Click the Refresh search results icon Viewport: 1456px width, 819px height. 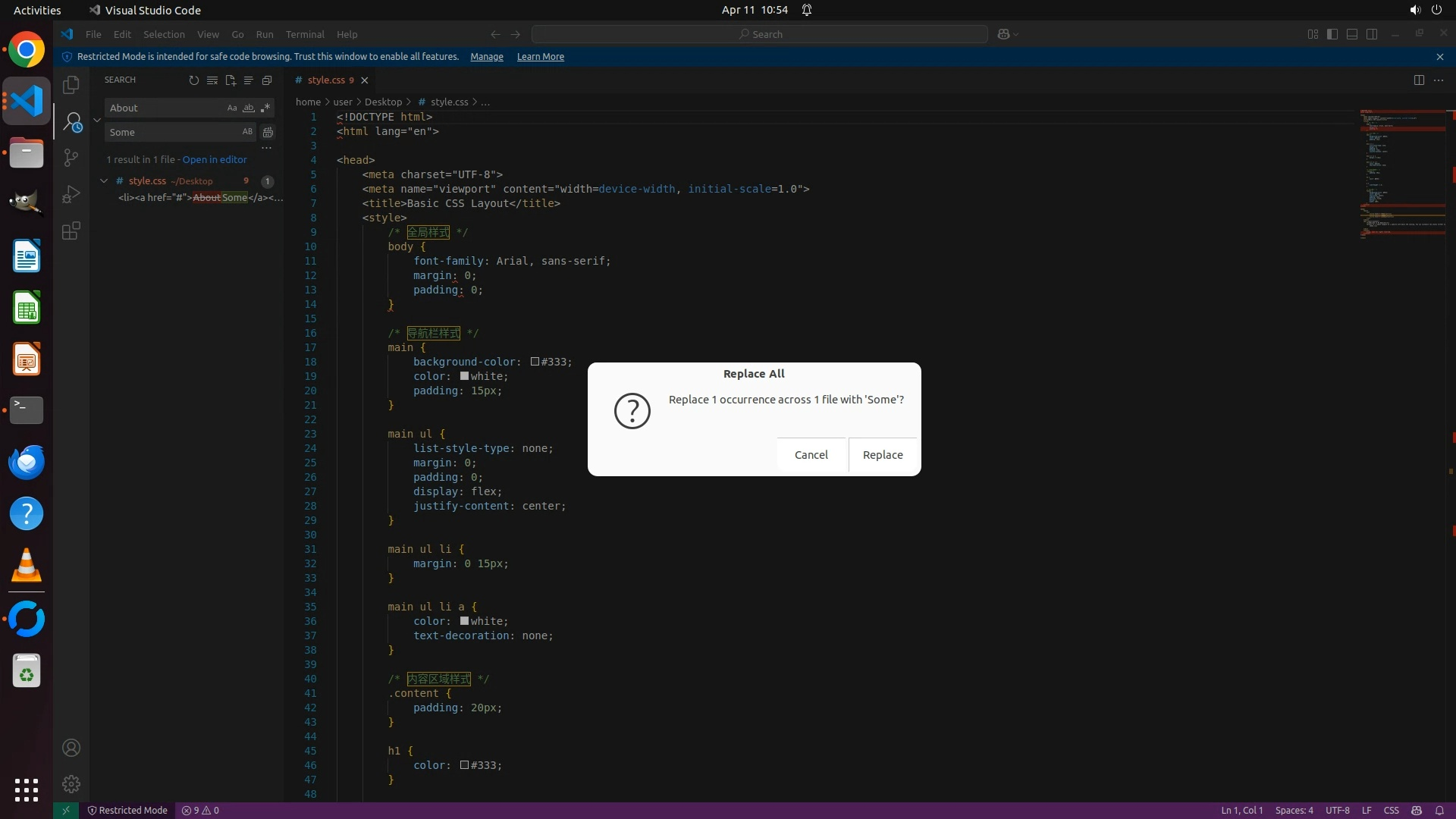coord(193,80)
